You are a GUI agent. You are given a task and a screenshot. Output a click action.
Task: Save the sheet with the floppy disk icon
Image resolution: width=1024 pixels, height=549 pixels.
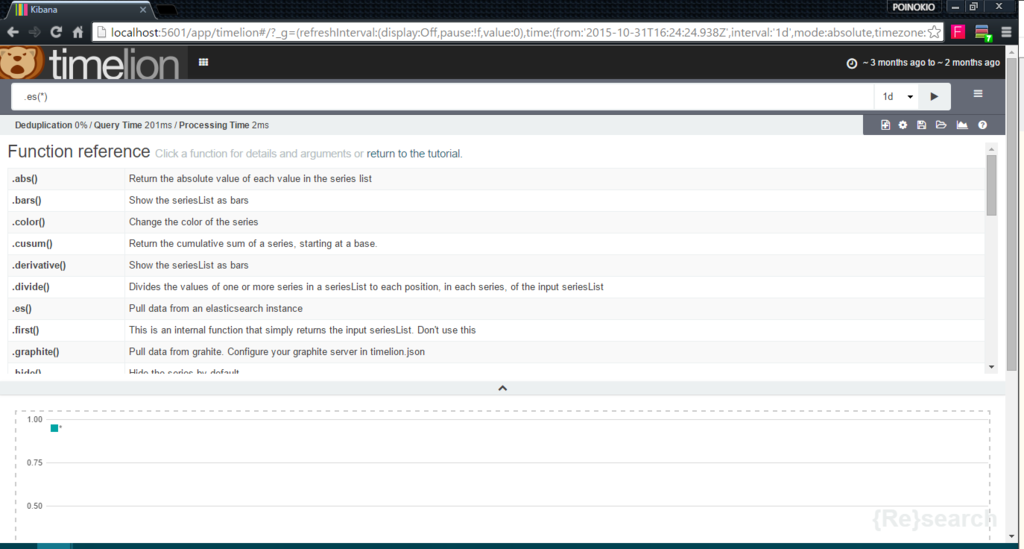[921, 125]
